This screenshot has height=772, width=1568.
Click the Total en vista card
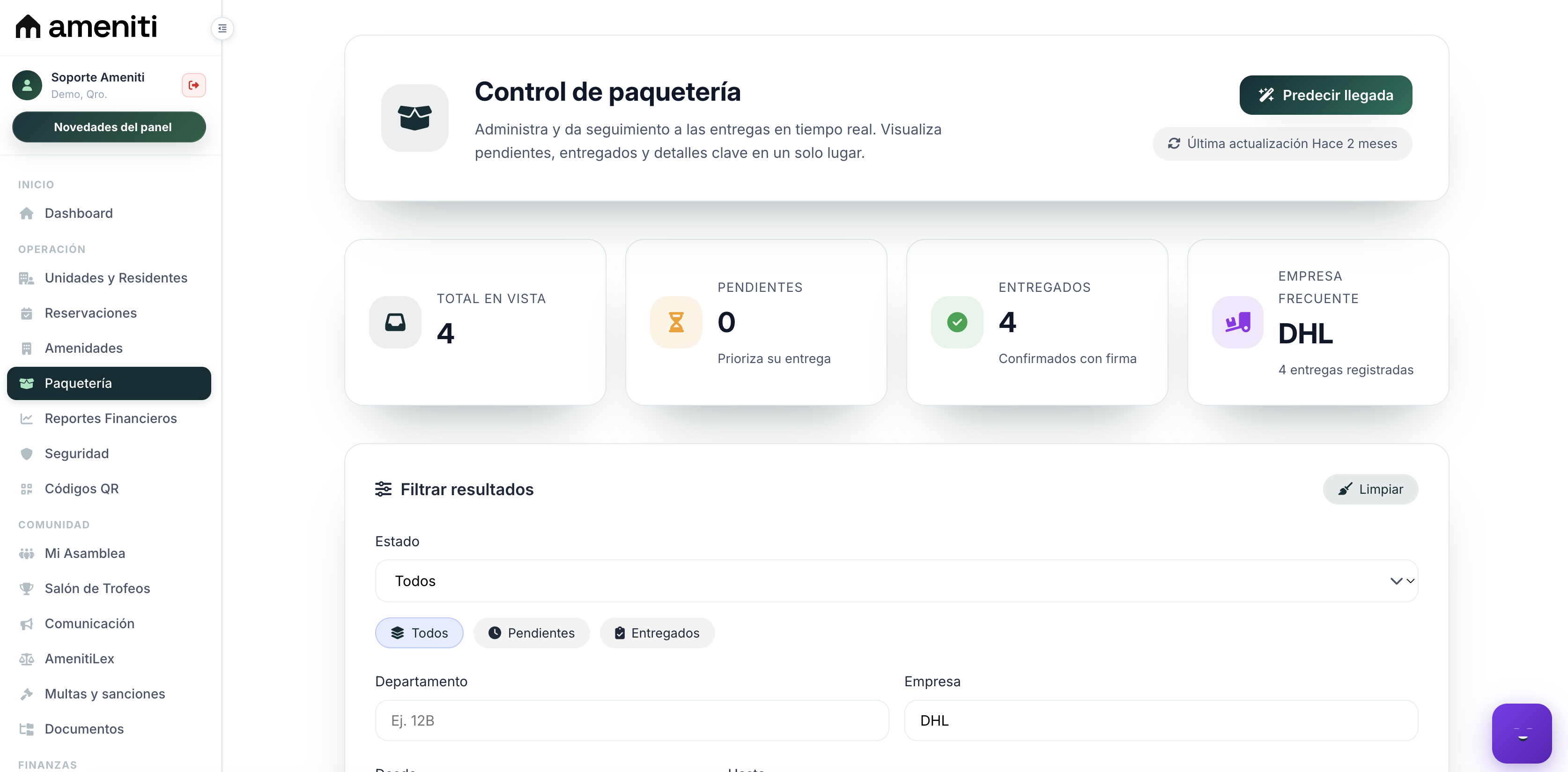[475, 322]
